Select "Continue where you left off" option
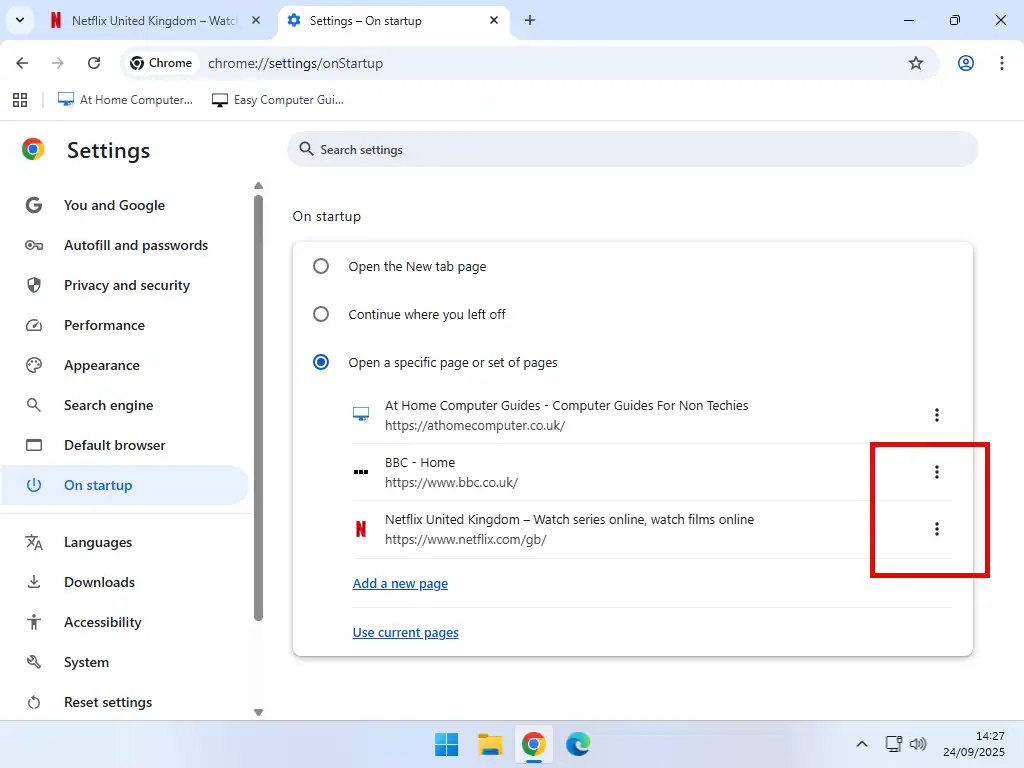The width and height of the screenshot is (1024, 768). click(x=321, y=314)
